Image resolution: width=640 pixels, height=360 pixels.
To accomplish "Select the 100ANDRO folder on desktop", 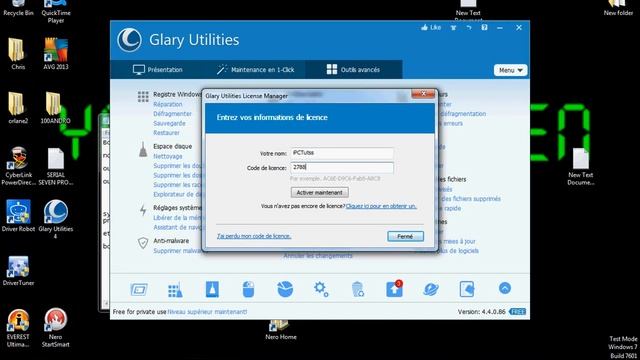I will [56, 108].
